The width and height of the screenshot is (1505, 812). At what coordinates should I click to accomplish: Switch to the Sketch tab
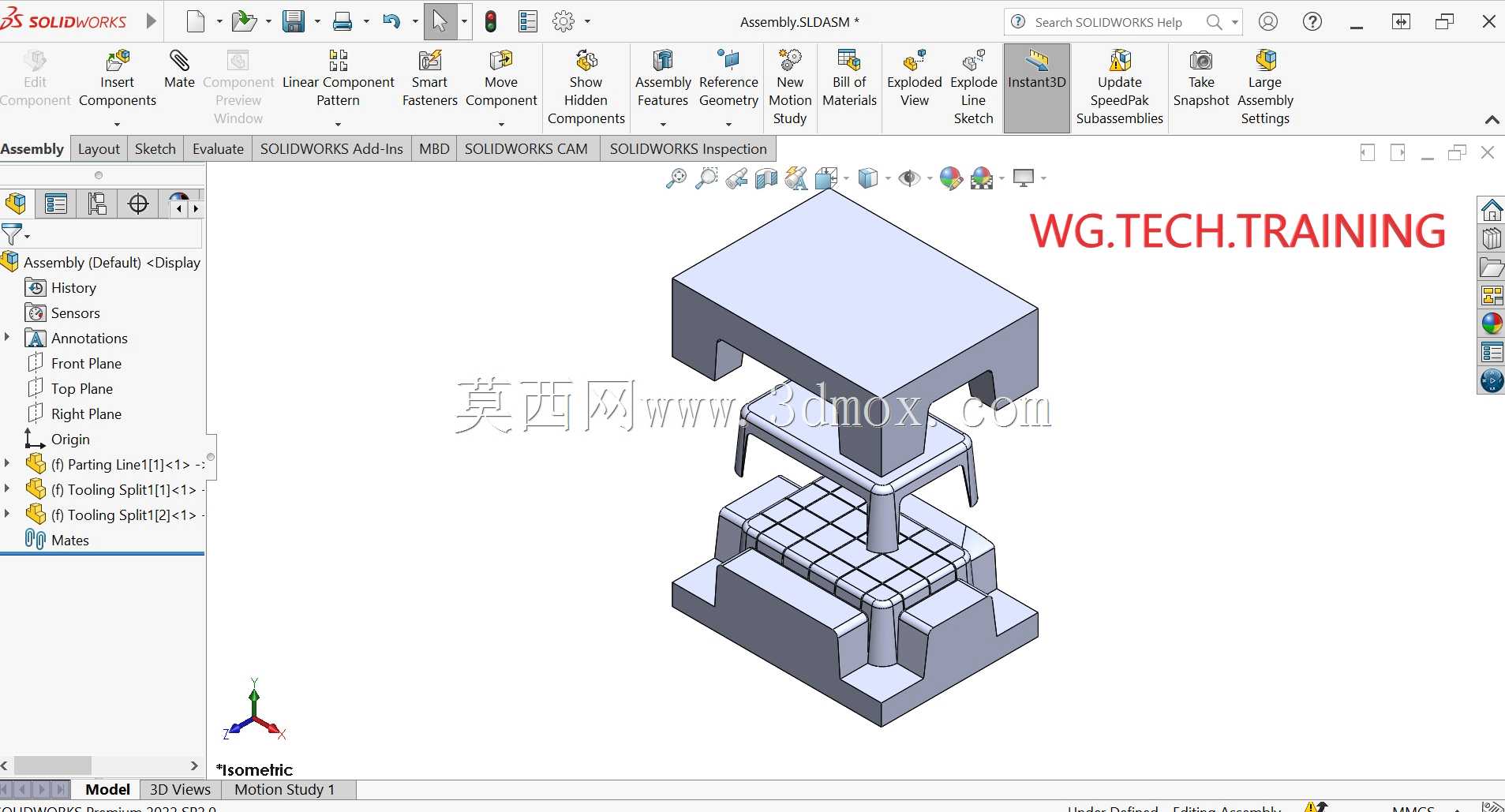click(x=155, y=149)
